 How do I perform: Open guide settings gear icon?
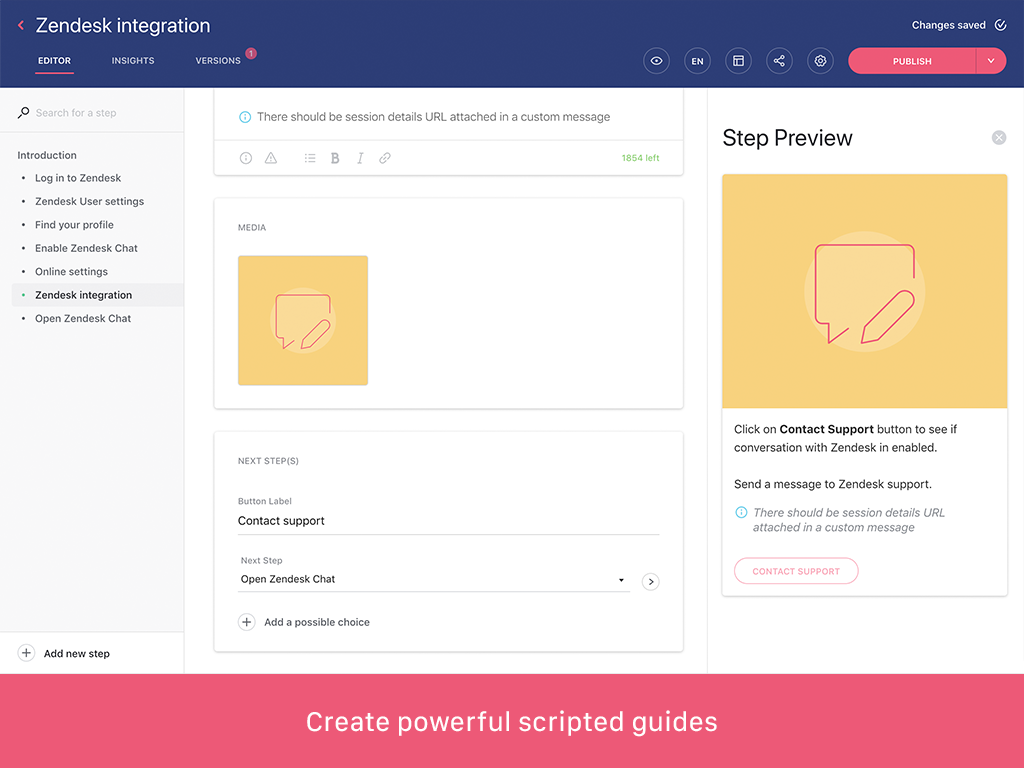coord(821,61)
